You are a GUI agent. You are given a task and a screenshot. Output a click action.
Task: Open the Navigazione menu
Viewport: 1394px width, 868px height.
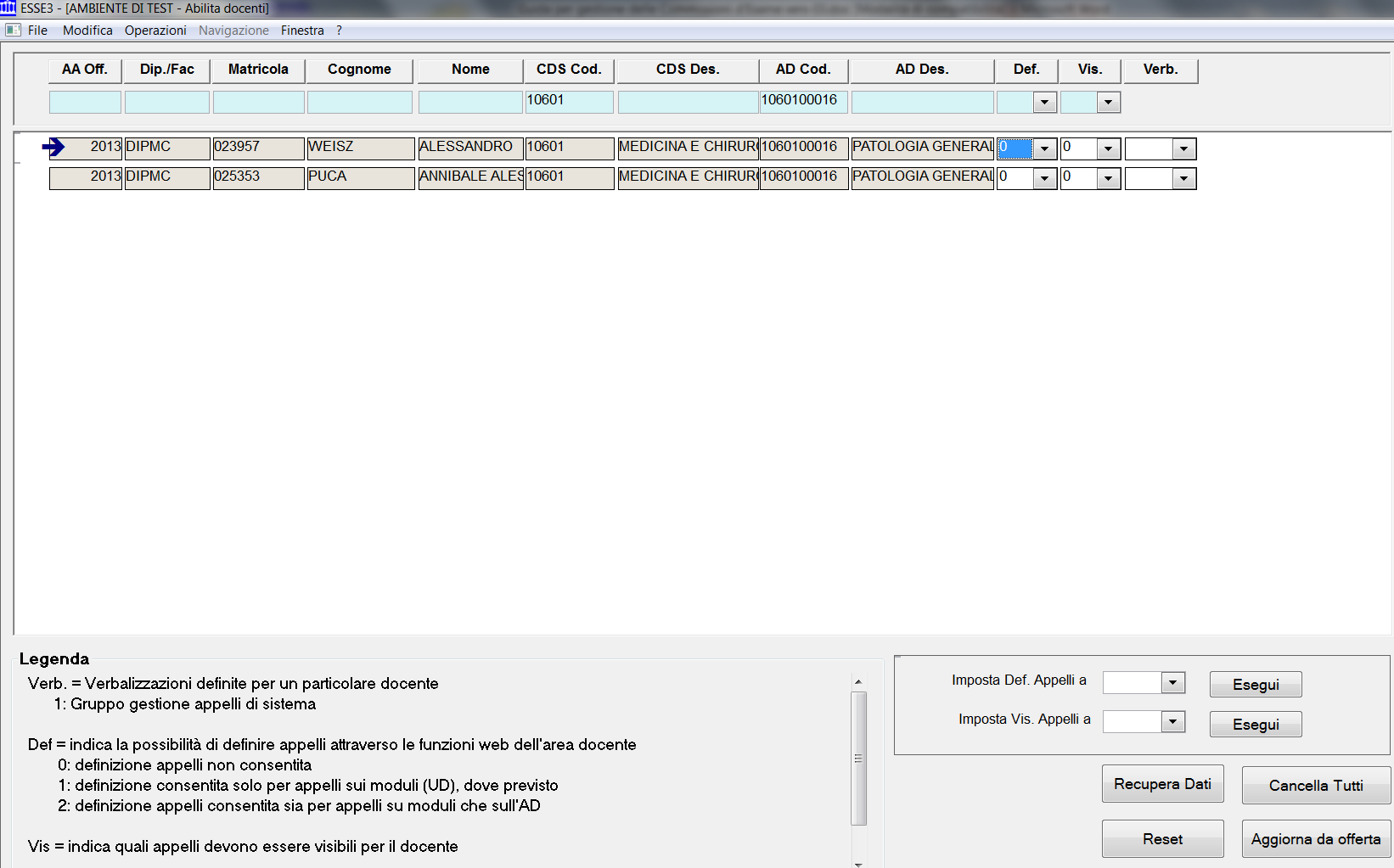pyautogui.click(x=233, y=30)
